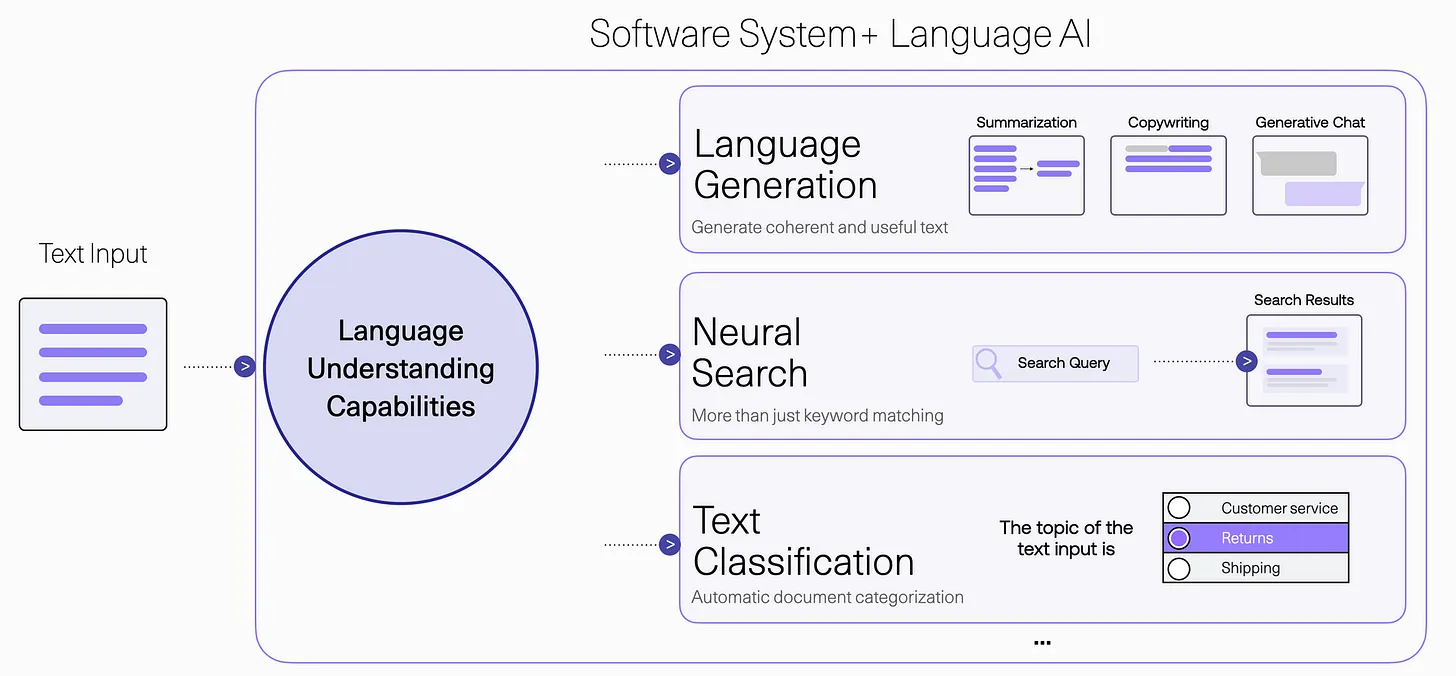
Task: Click arrow between Text Input and circle
Action: tap(244, 367)
